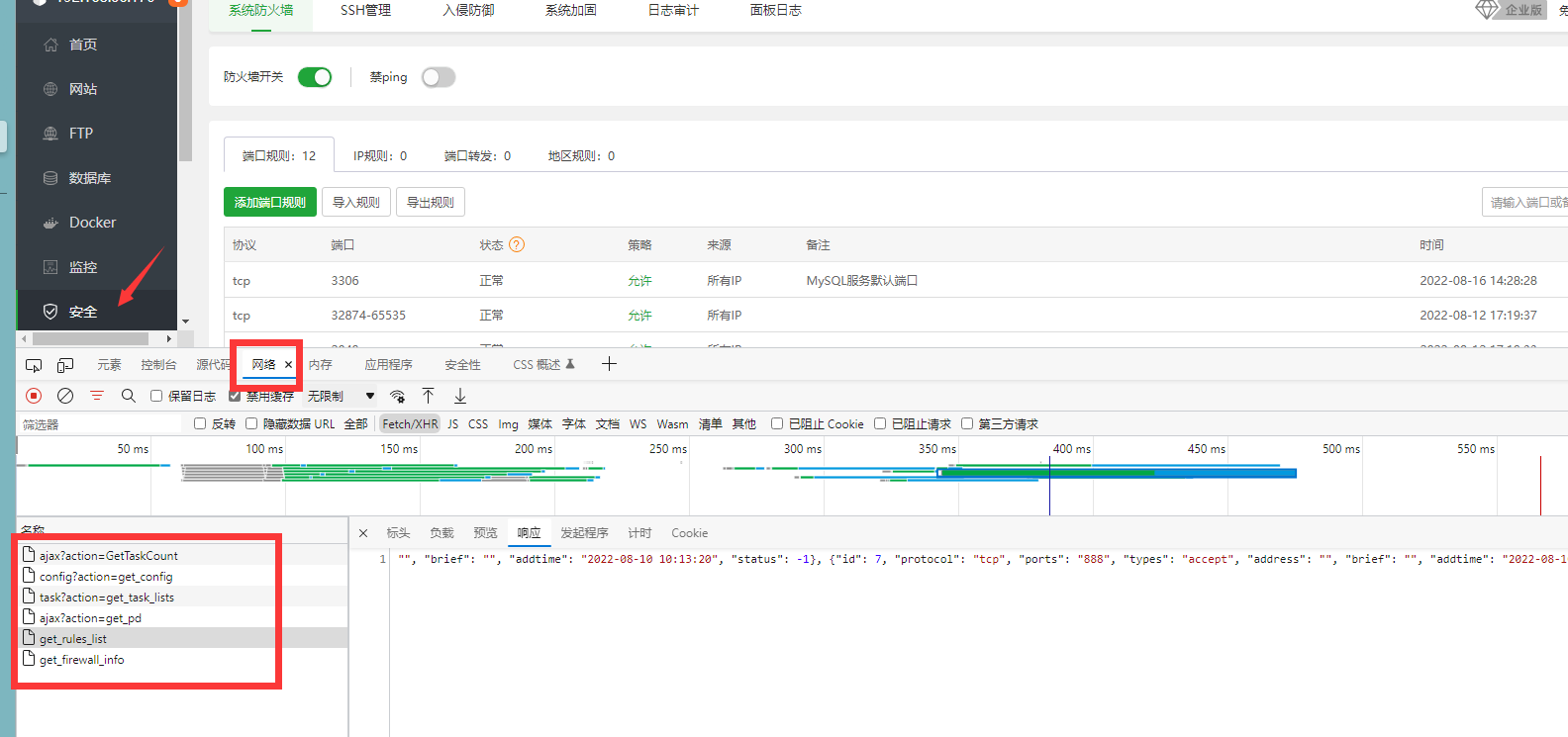Screen dimensions: 1568x737
Task: Import HAR file with up arrow
Action: [429, 396]
